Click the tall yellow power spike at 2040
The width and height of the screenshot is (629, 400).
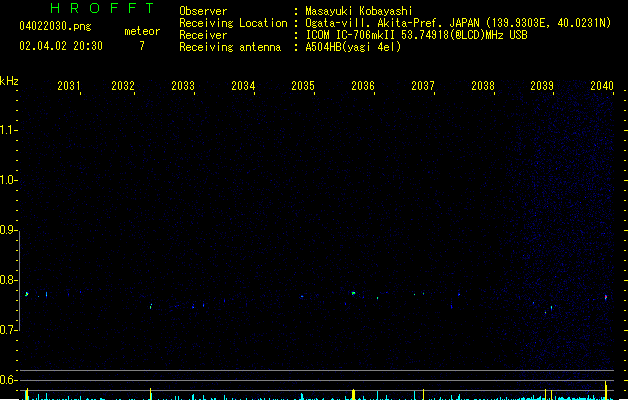pyautogui.click(x=606, y=390)
